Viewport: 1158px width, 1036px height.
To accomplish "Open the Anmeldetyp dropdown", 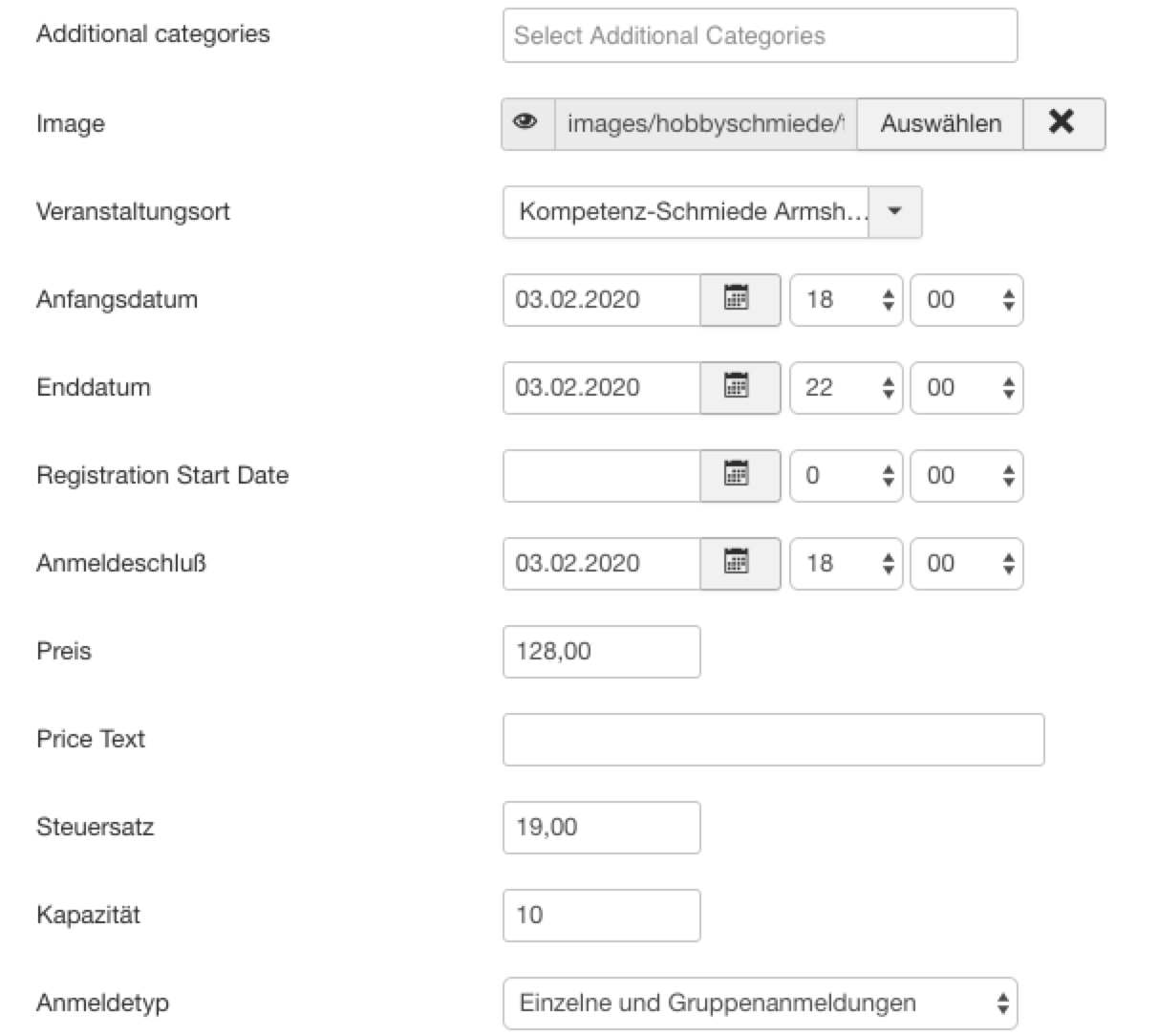I will pos(760,1003).
